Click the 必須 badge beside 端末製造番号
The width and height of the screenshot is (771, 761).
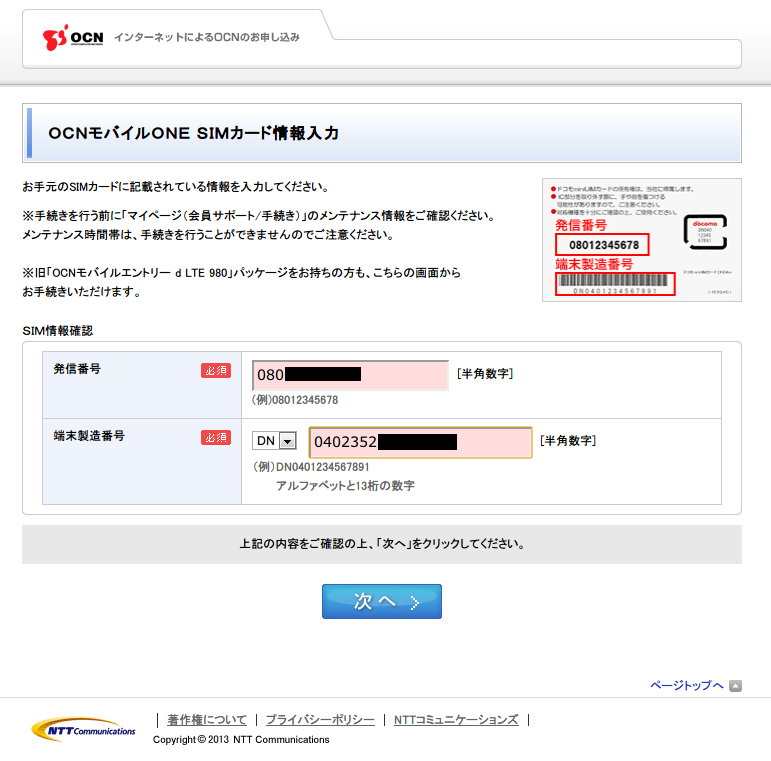click(216, 438)
